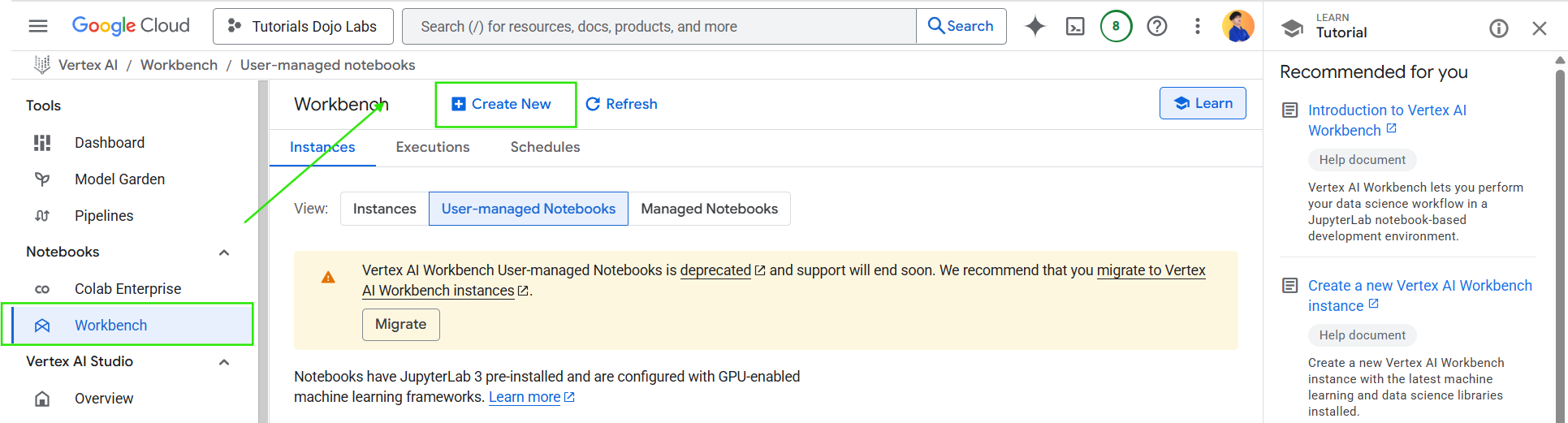Open the help question mark icon
This screenshot has width=1568, height=423.
[1156, 26]
